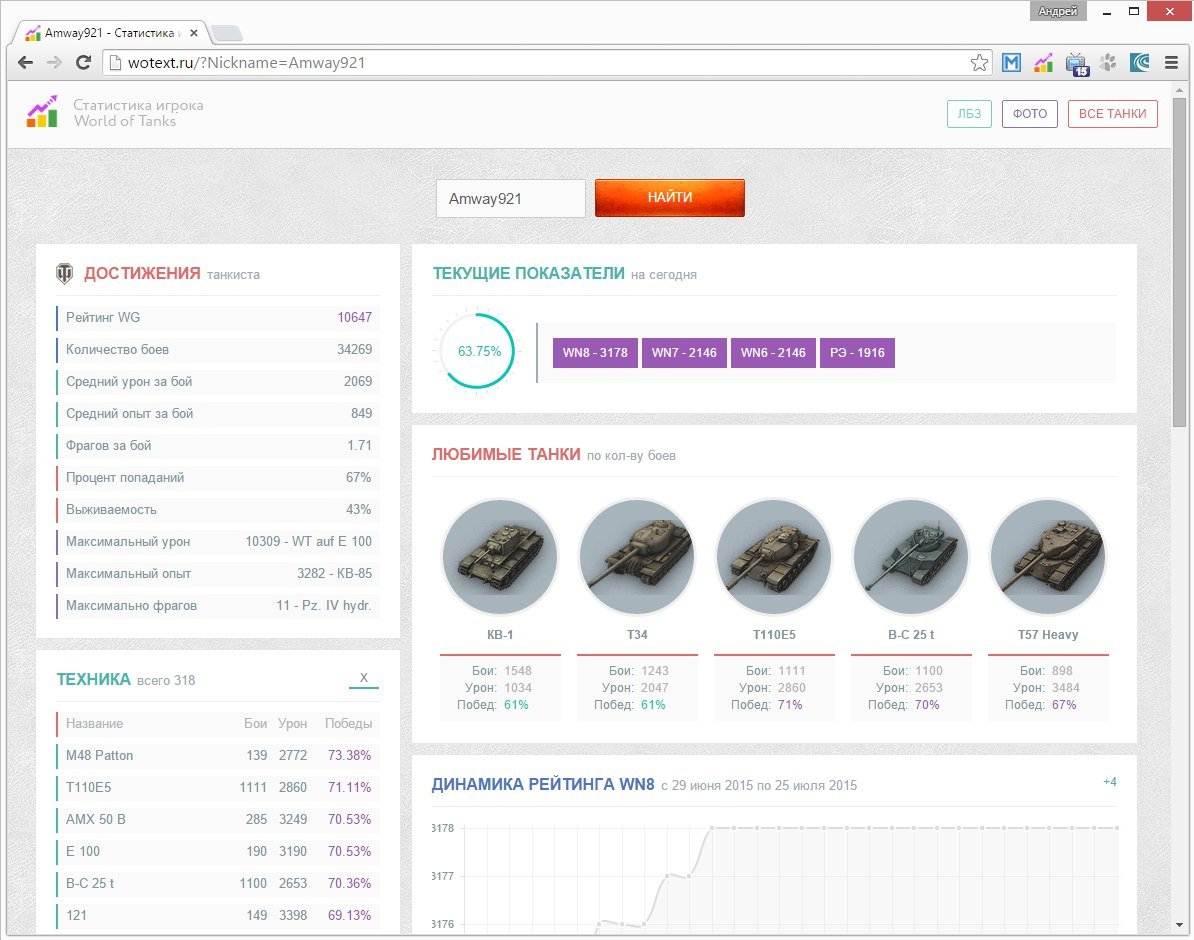
Task: Click the scrollbar up arrow
Action: (1180, 89)
